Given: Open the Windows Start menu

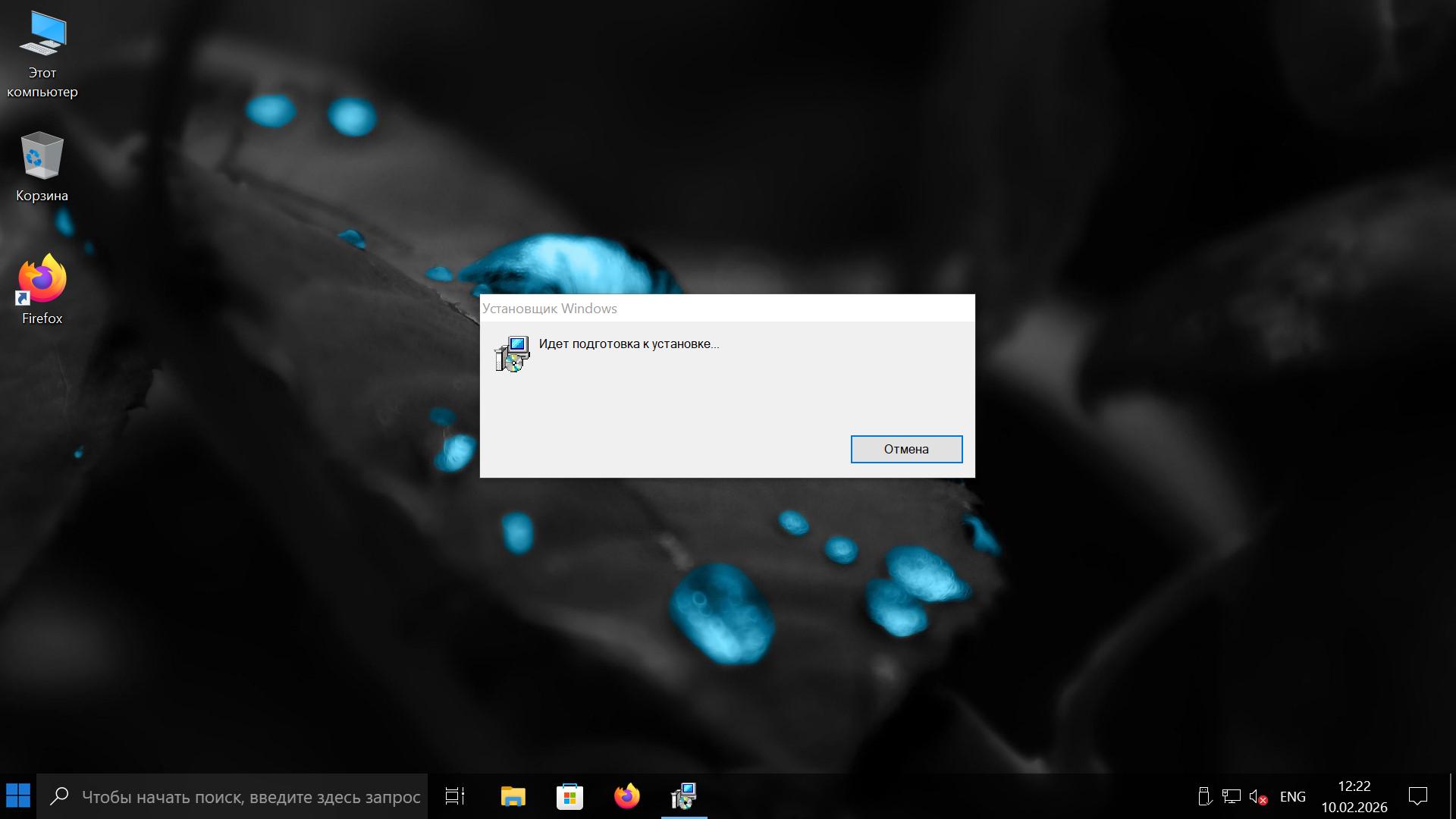Looking at the screenshot, I should pyautogui.click(x=18, y=796).
